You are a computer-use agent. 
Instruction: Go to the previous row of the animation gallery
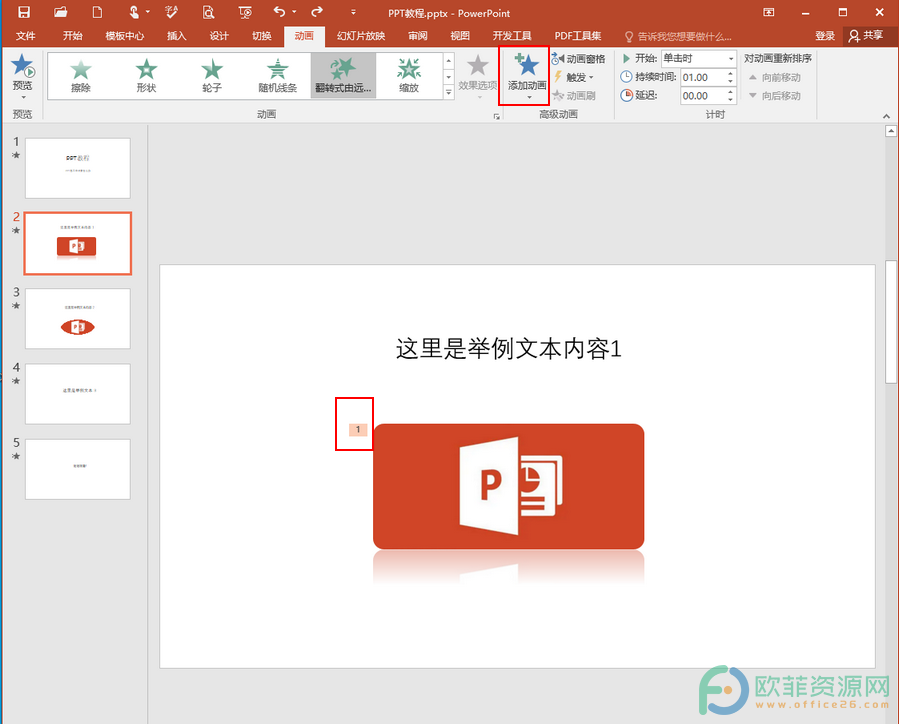point(449,60)
